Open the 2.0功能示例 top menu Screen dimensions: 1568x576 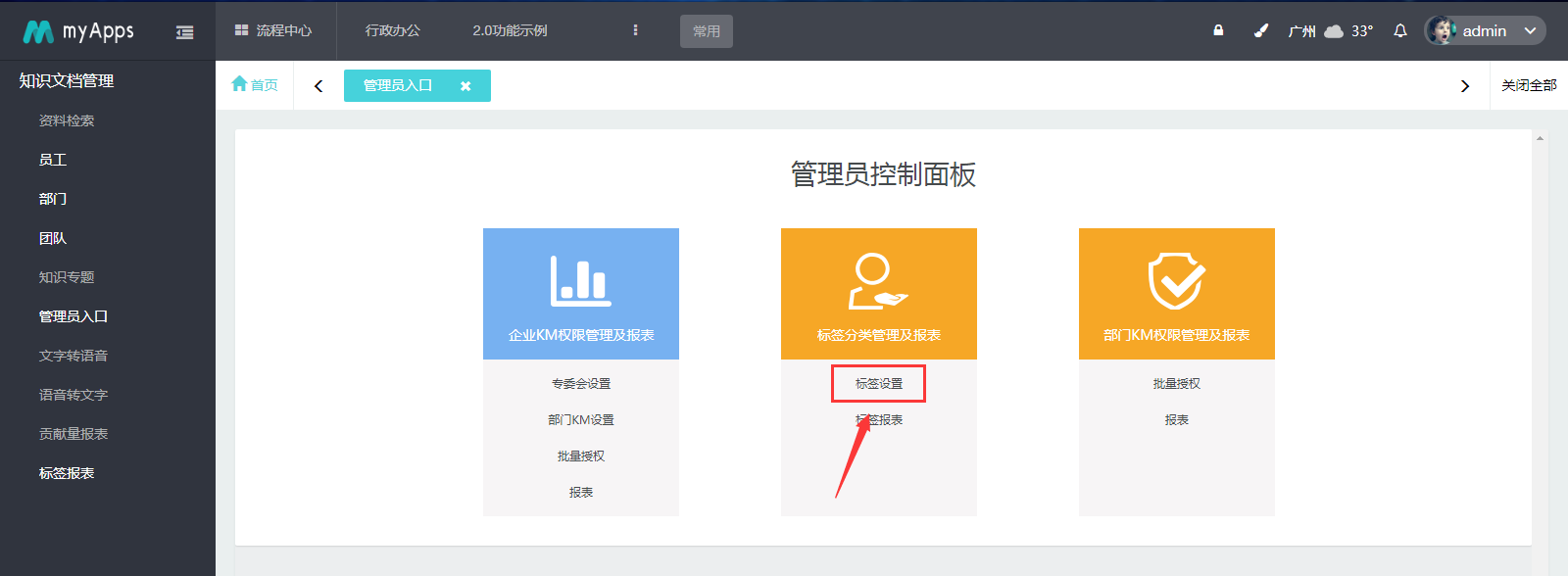coord(510,30)
